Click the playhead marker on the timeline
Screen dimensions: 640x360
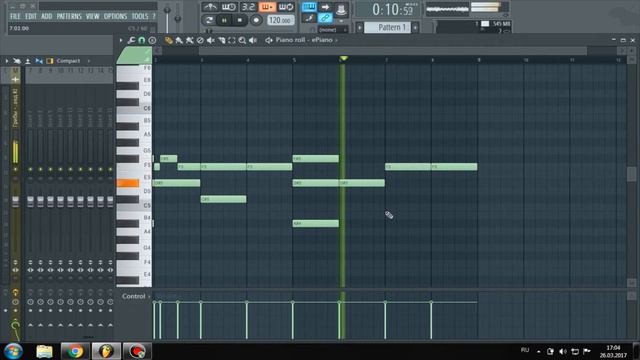click(344, 59)
